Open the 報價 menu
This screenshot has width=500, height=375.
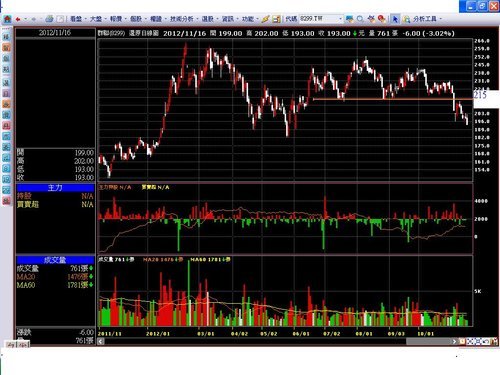(x=116, y=19)
